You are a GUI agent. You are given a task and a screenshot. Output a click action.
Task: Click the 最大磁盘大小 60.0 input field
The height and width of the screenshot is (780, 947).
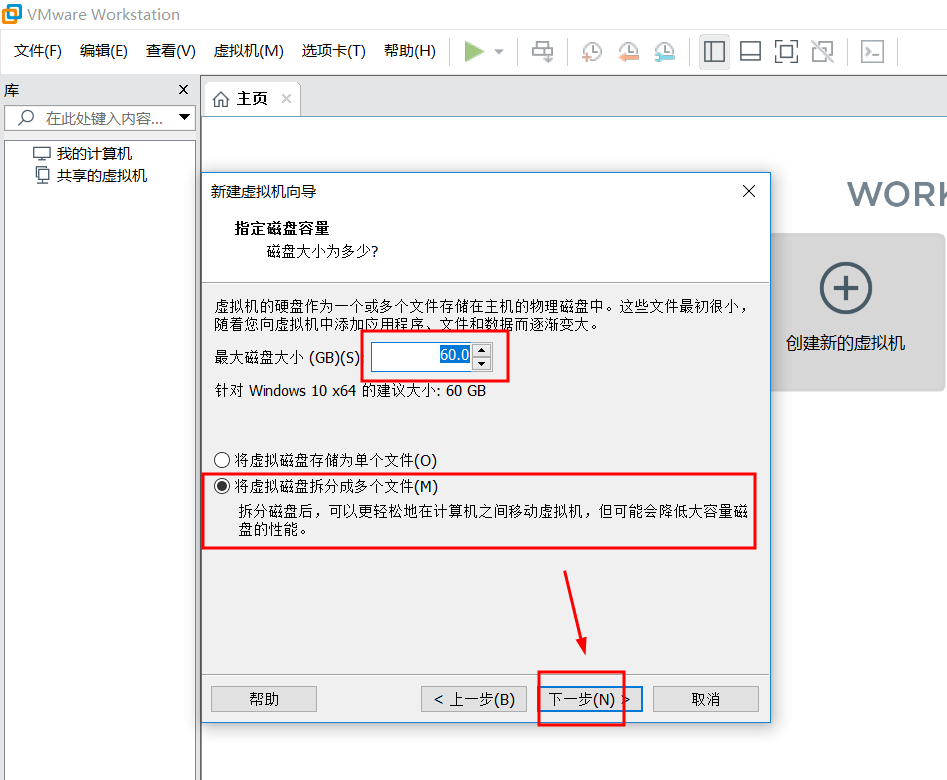coord(422,356)
